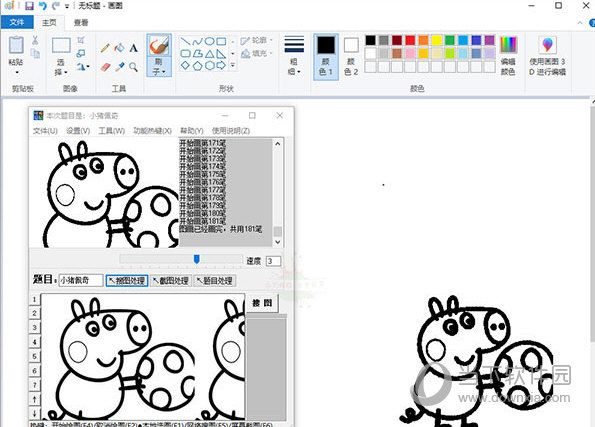Viewport: 595px width, 427px height.
Task: Click result number 1 button
Action: click(x=34, y=299)
